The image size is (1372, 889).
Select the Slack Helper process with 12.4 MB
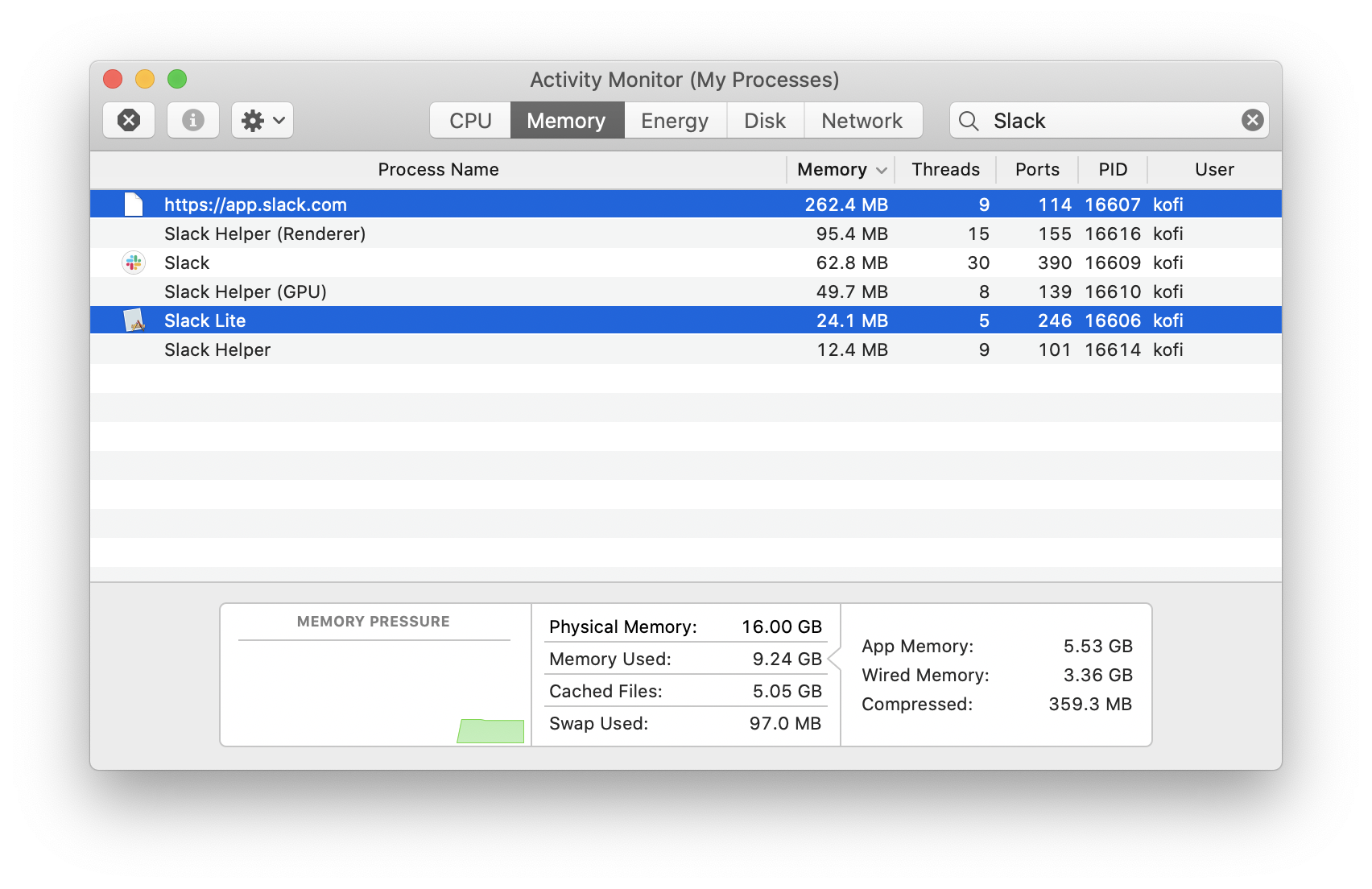coord(686,349)
